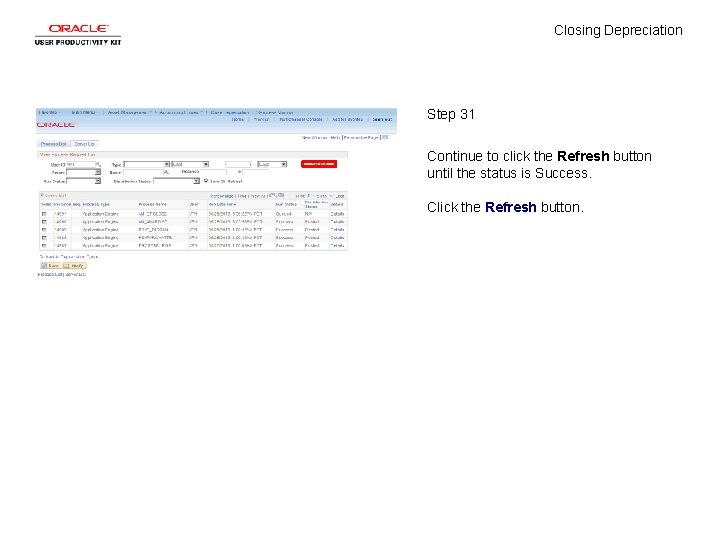Click the Instance from field
Viewport: 720px width, 540px height.
pos(213,173)
